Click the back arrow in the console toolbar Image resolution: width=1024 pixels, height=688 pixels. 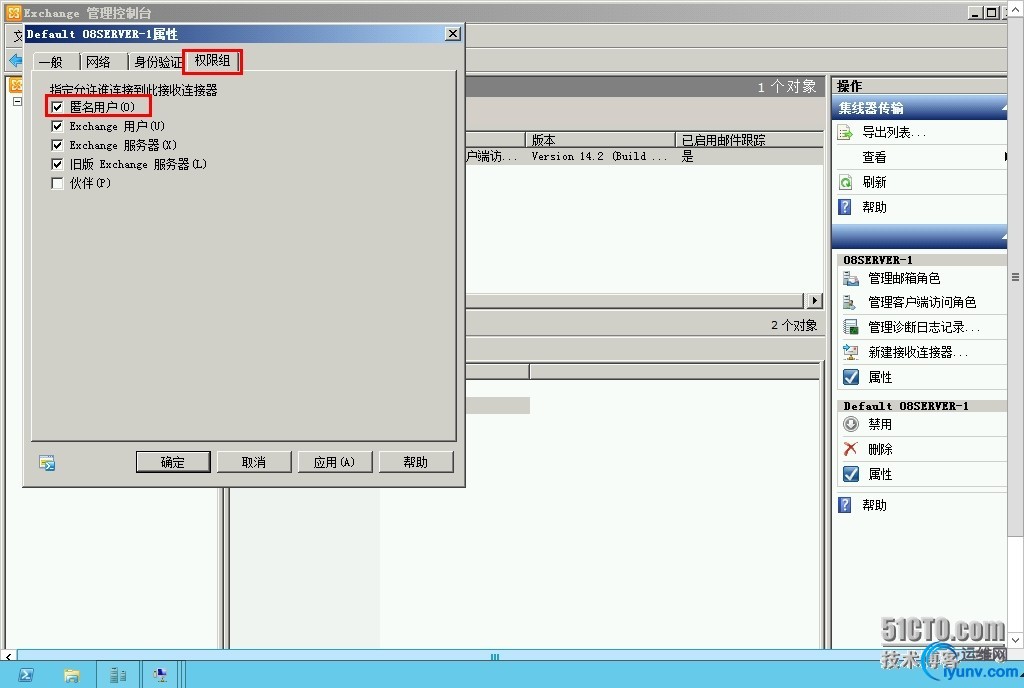coord(16,61)
